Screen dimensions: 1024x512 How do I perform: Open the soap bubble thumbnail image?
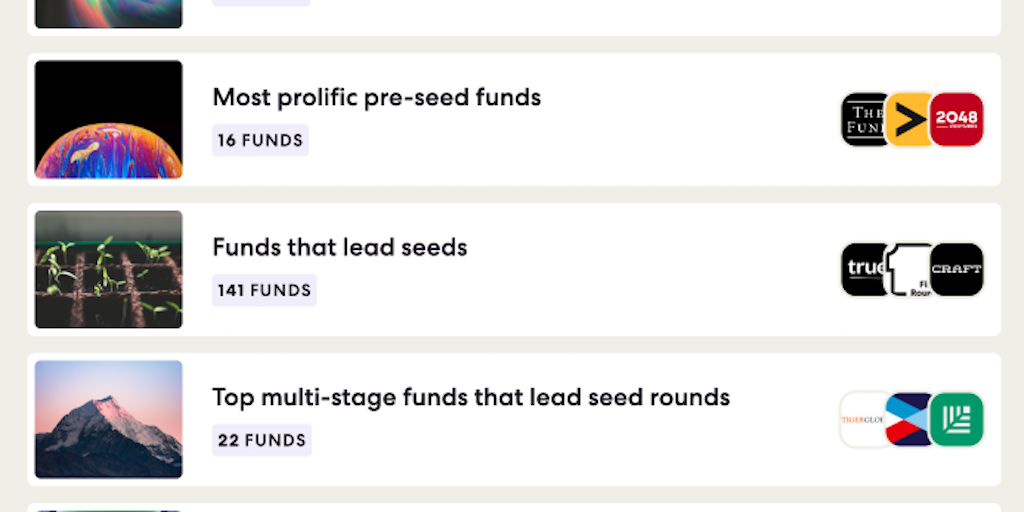[x=109, y=120]
